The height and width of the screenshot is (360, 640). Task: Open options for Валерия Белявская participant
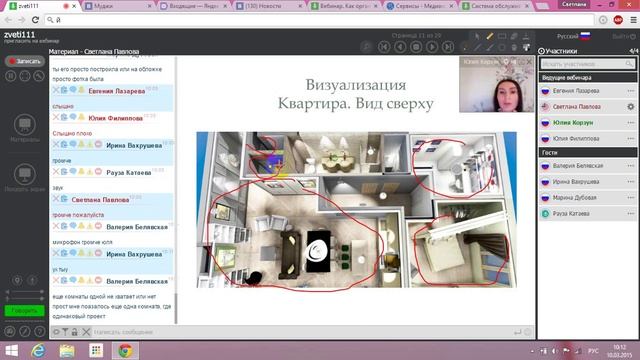631,166
